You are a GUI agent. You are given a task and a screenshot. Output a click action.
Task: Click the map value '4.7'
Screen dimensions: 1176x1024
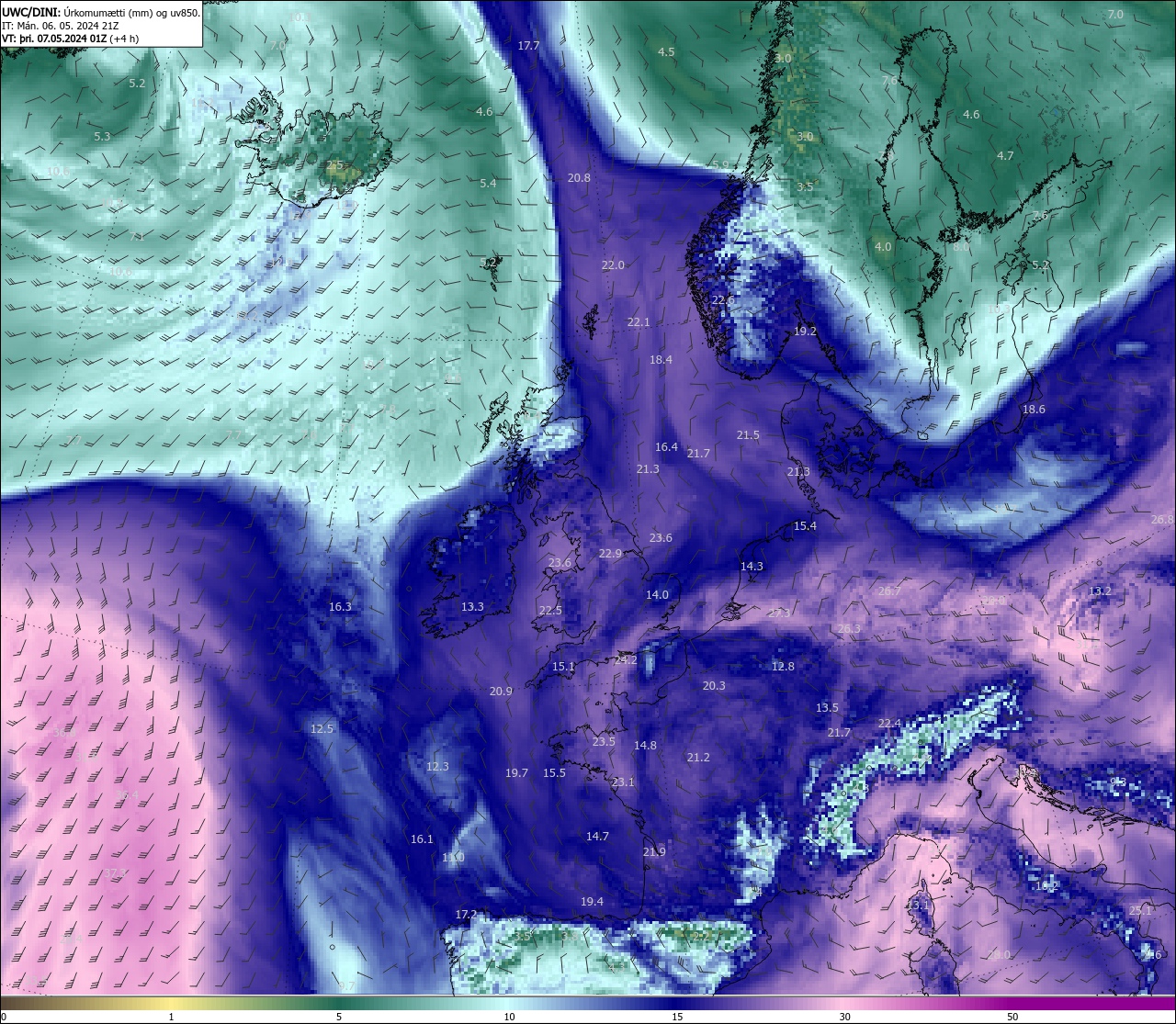tap(1005, 155)
